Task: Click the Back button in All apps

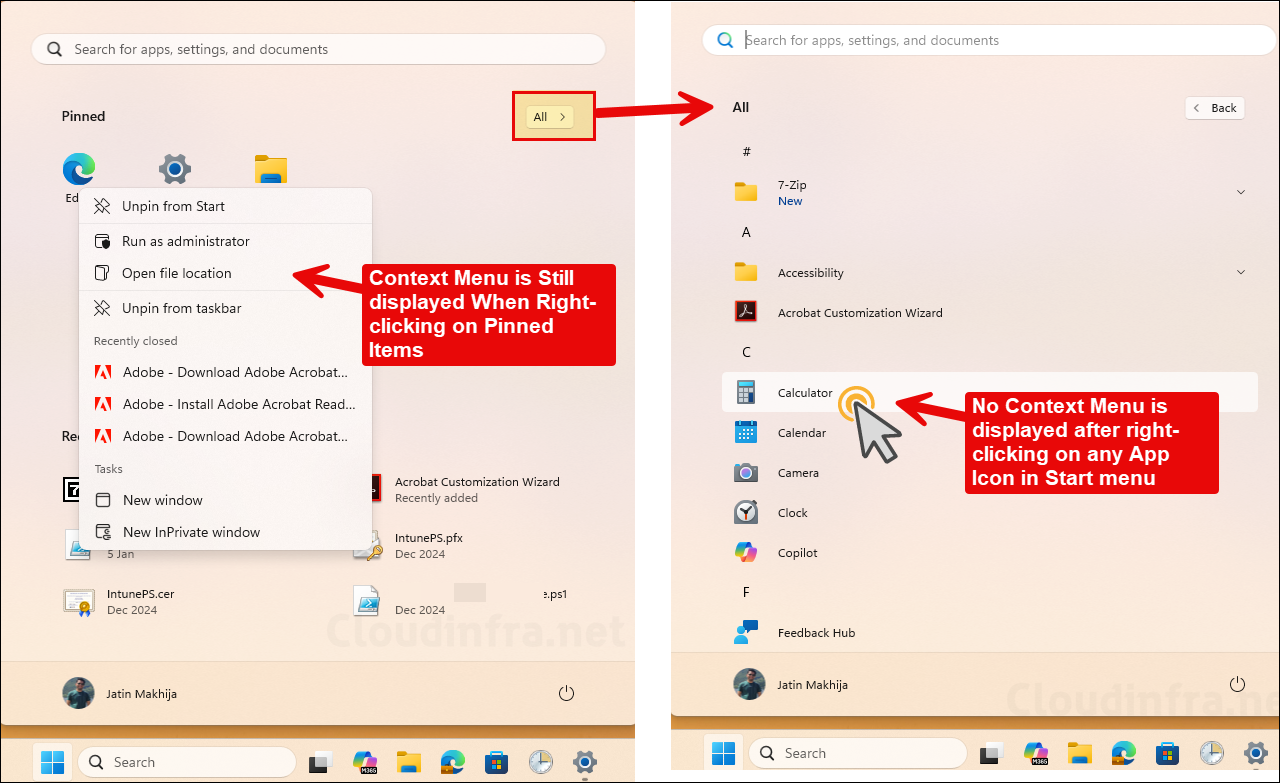Action: (1215, 108)
